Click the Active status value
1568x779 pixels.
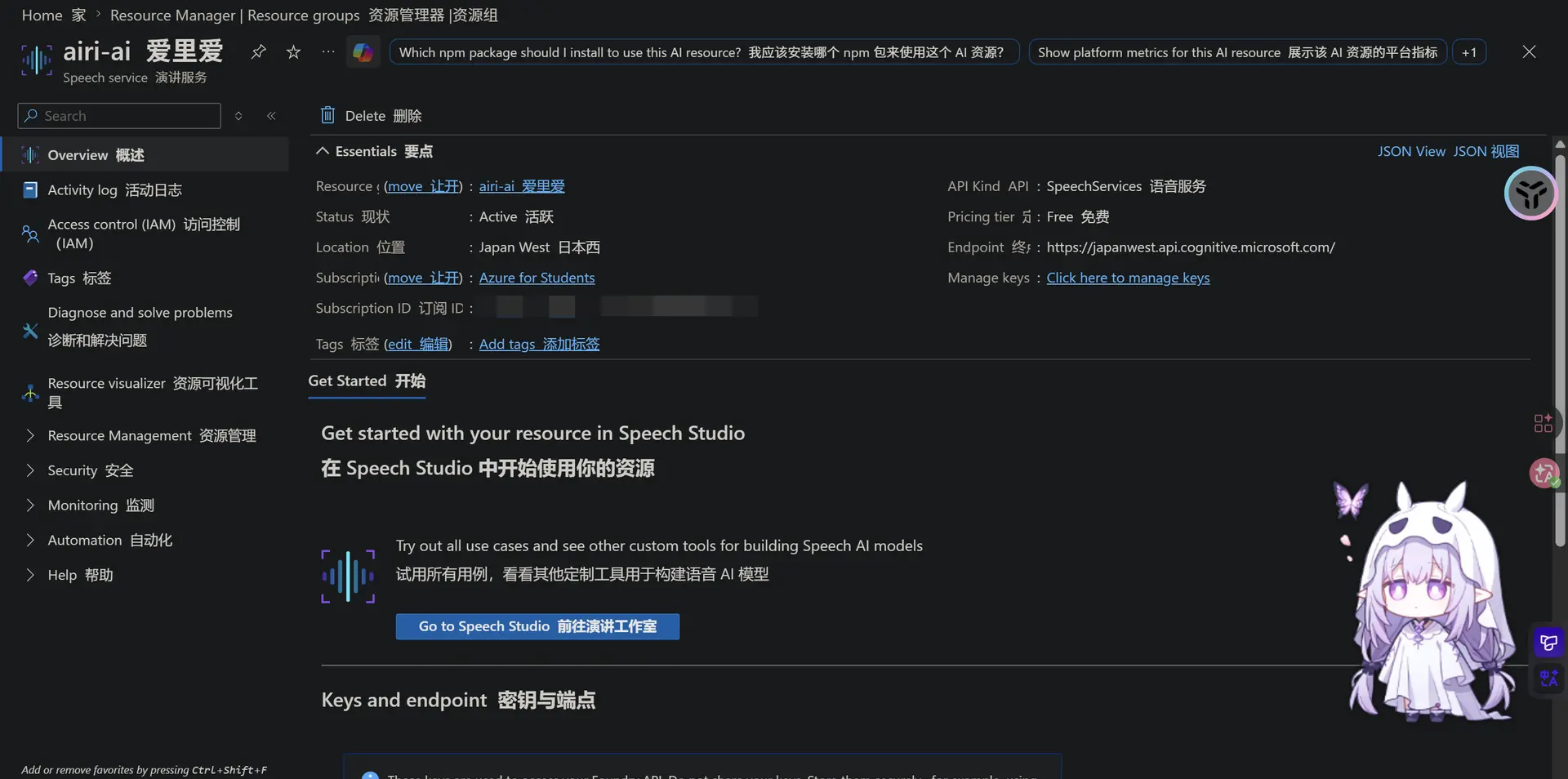coord(516,217)
